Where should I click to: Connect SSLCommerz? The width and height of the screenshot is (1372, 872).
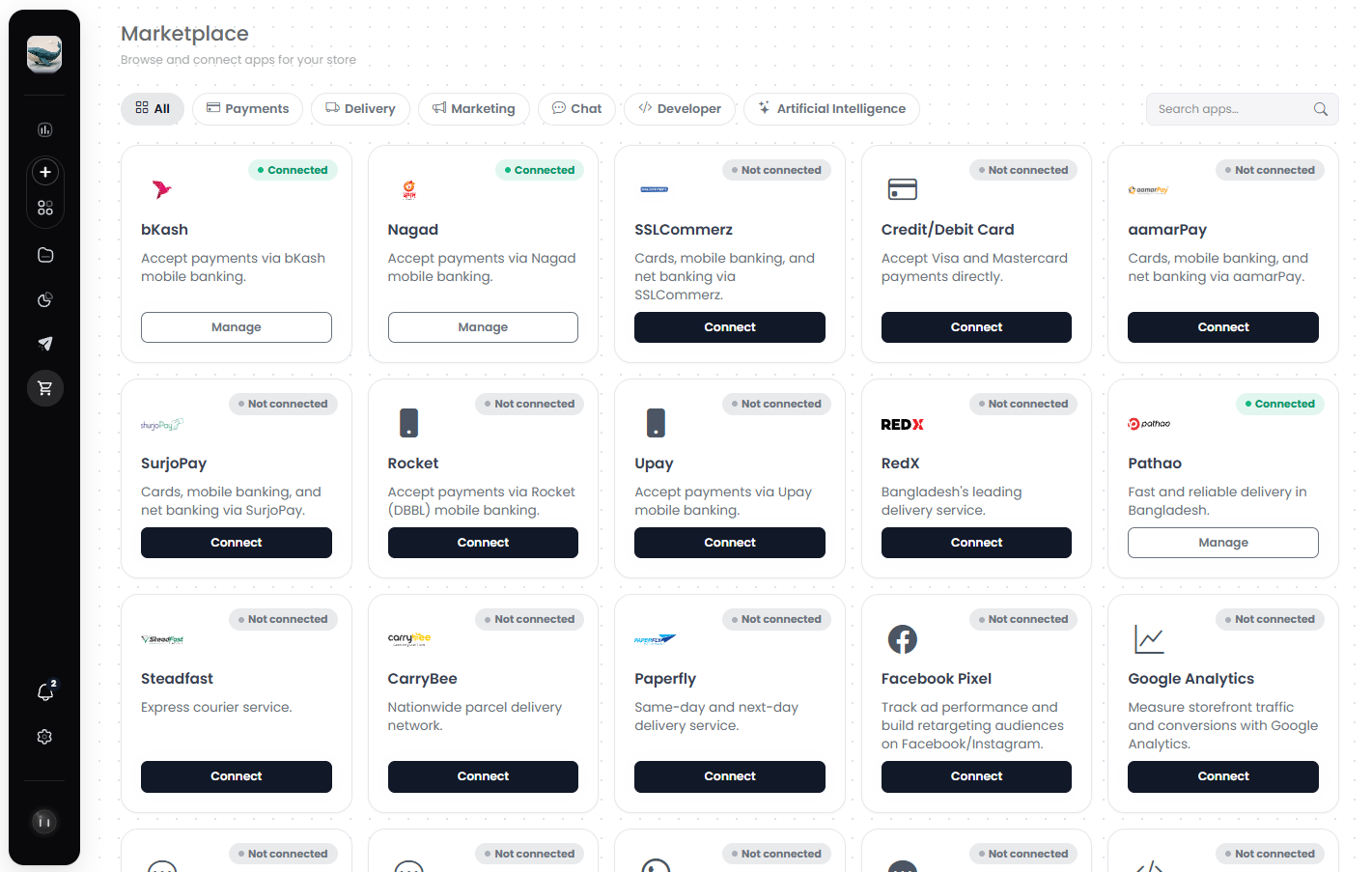tap(730, 327)
